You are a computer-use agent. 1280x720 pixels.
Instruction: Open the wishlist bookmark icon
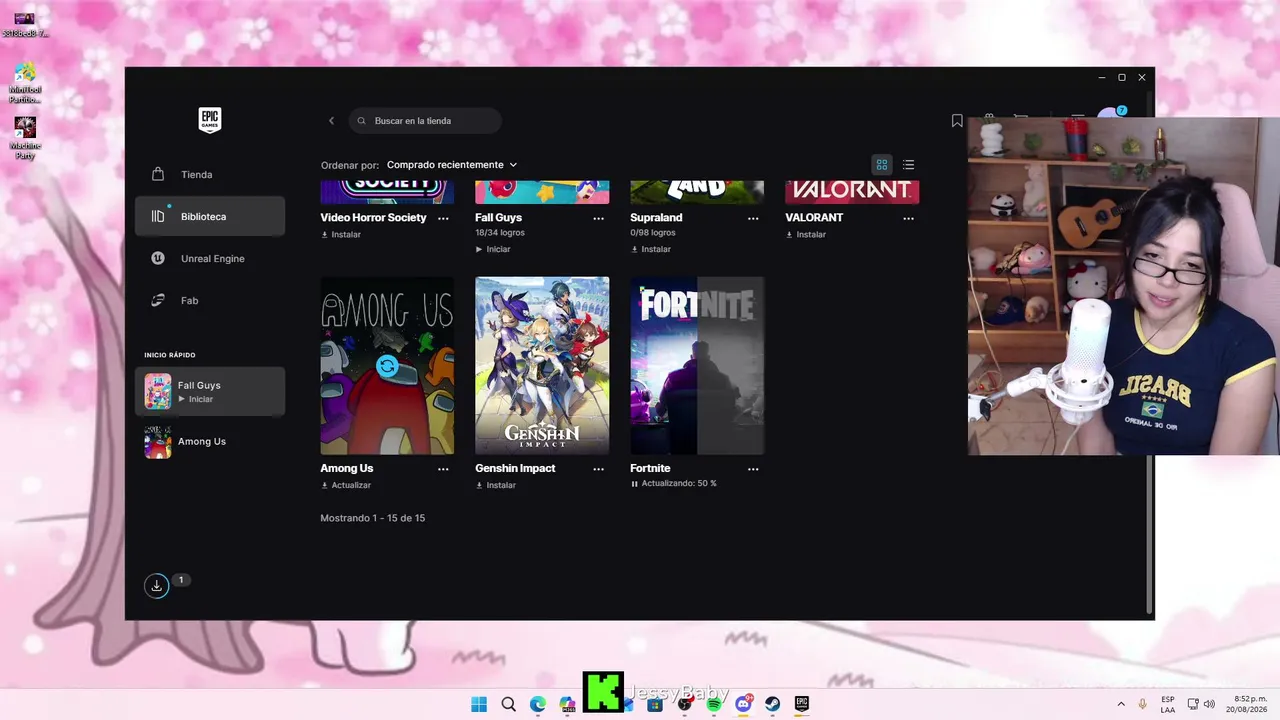[957, 121]
